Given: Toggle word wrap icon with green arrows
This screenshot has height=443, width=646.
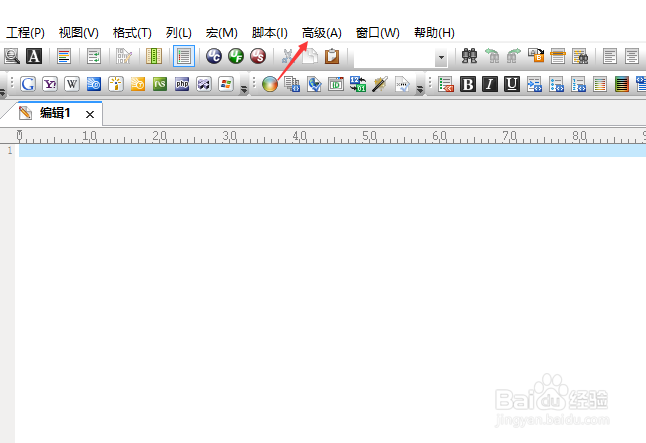Looking at the screenshot, I should pos(94,56).
